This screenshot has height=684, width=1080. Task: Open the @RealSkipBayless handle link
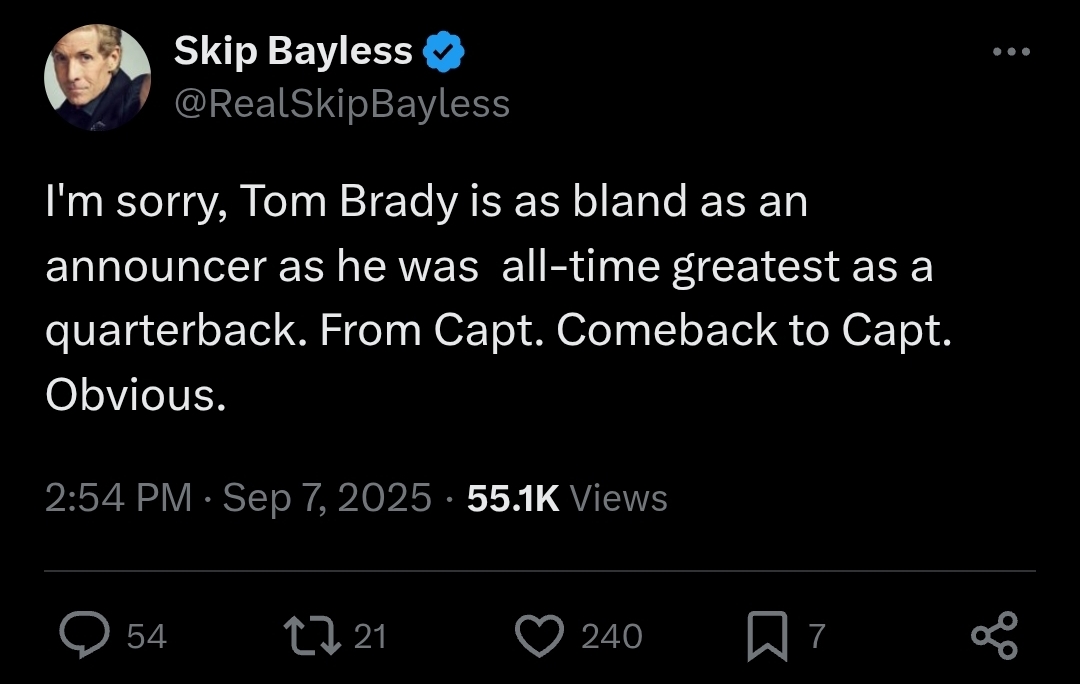pyautogui.click(x=342, y=103)
